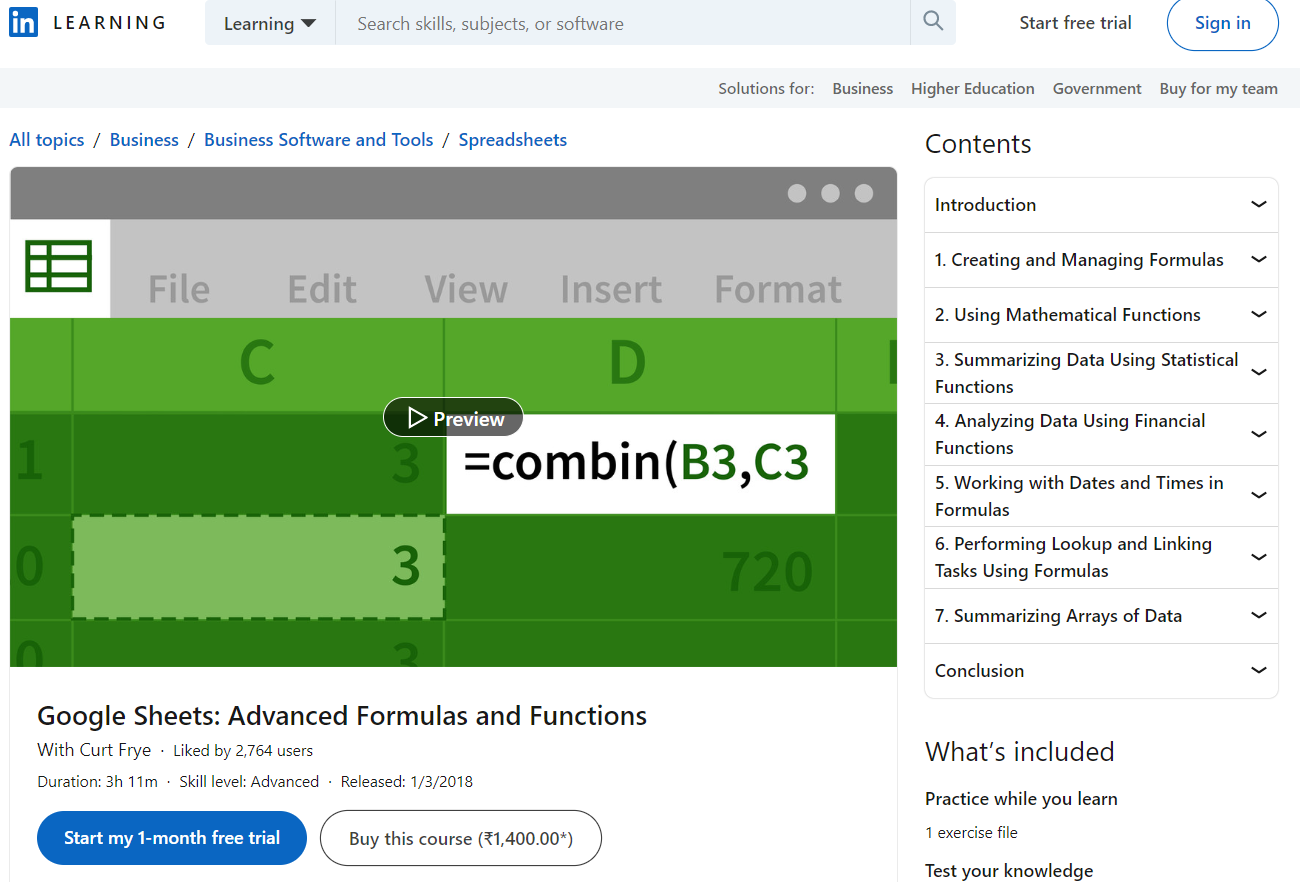Click 'Test your knowledge' text
Image resolution: width=1300 pixels, height=882 pixels.
[1009, 871]
